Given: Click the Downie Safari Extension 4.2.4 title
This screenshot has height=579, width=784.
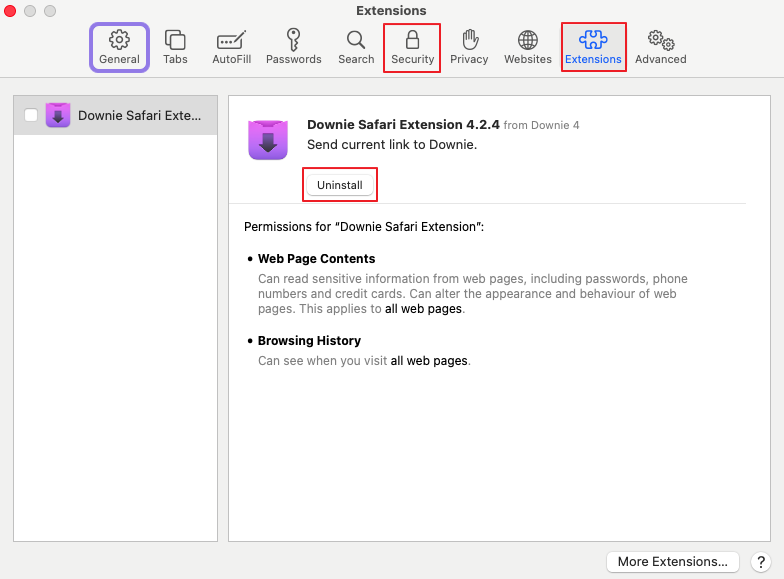Looking at the screenshot, I should pyautogui.click(x=403, y=124).
